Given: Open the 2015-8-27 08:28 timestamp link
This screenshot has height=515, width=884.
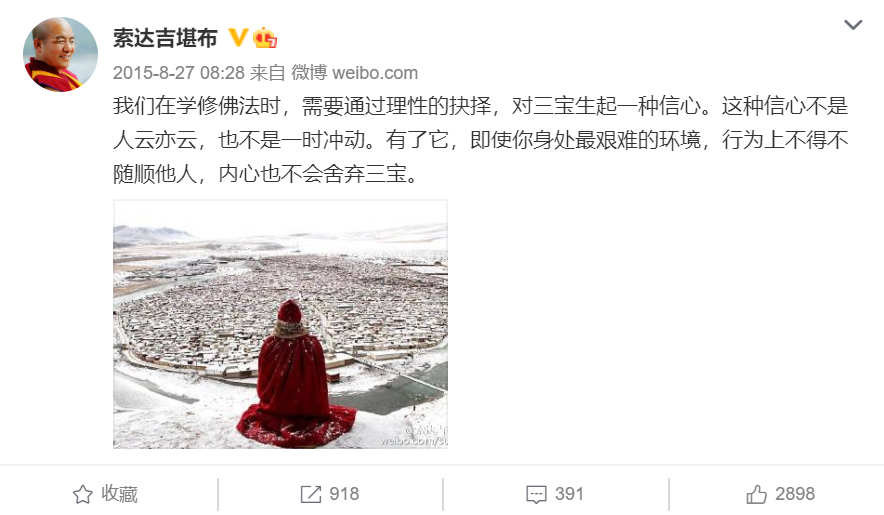Looking at the screenshot, I should tap(179, 73).
